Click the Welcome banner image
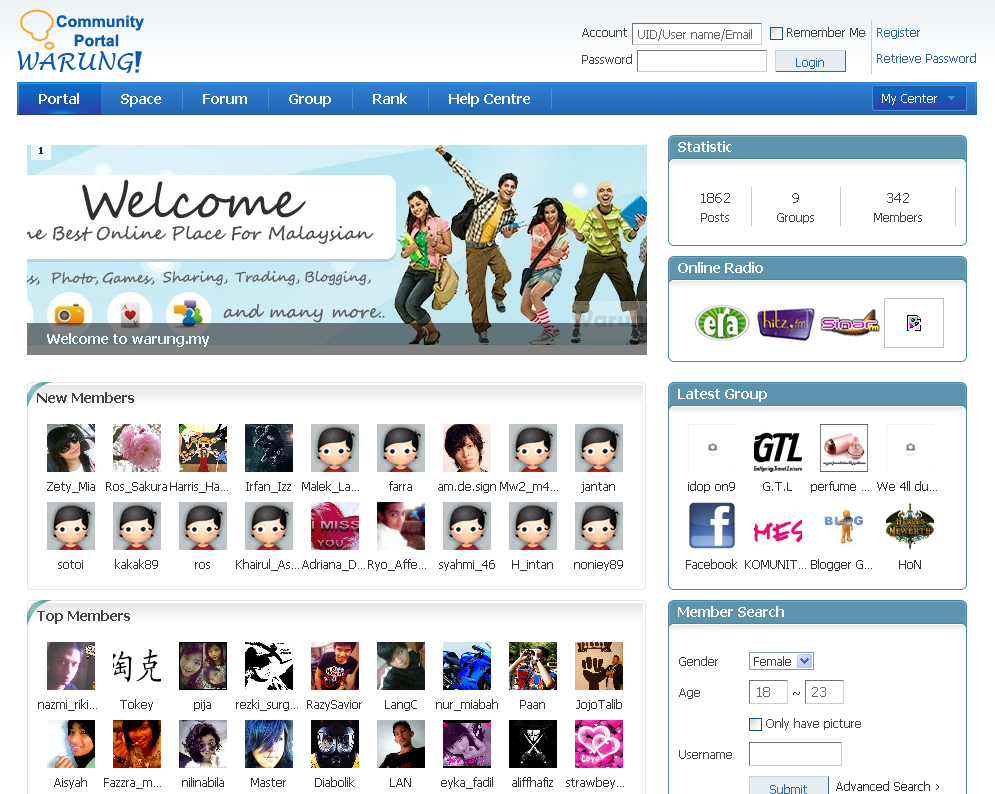This screenshot has width=995, height=794. click(x=337, y=249)
